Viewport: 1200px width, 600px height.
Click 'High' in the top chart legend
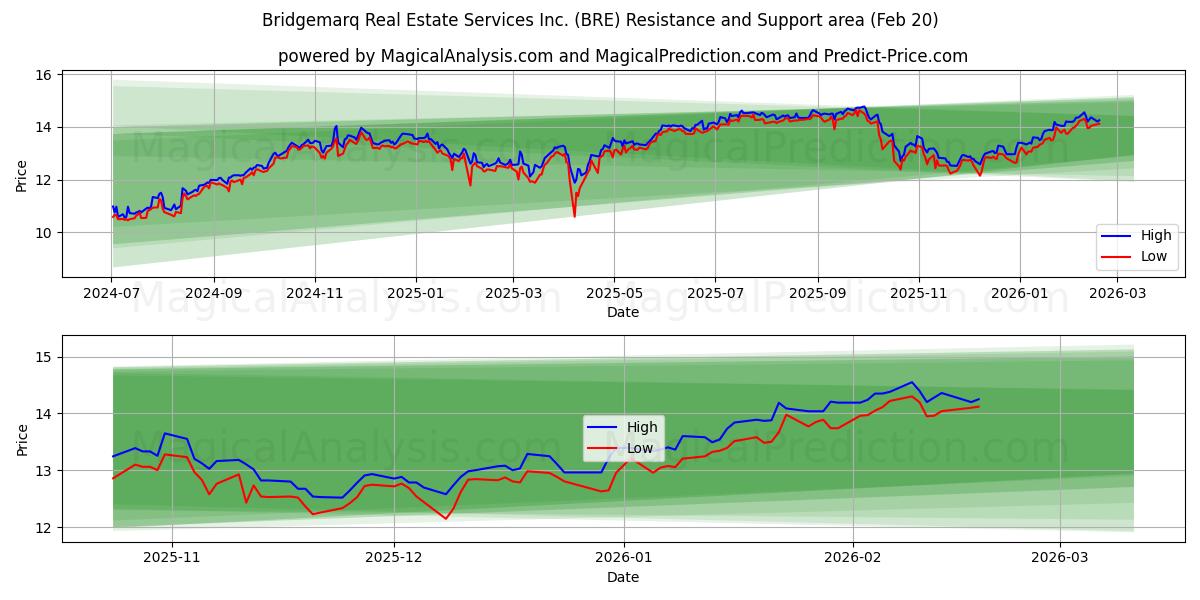(x=1156, y=236)
